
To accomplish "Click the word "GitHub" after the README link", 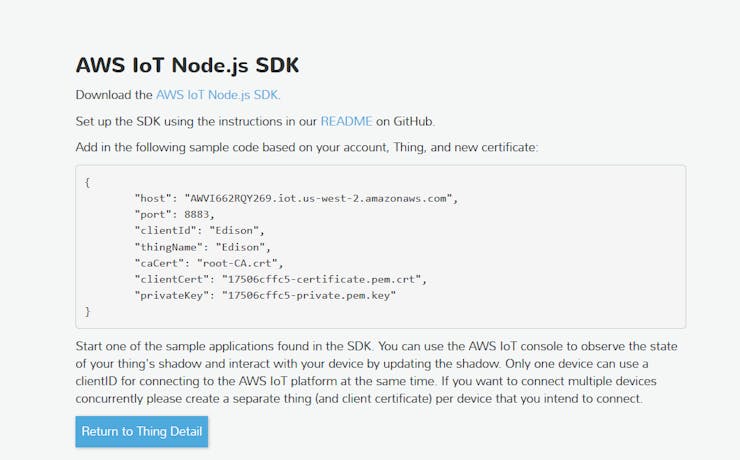I will pyautogui.click(x=413, y=121).
